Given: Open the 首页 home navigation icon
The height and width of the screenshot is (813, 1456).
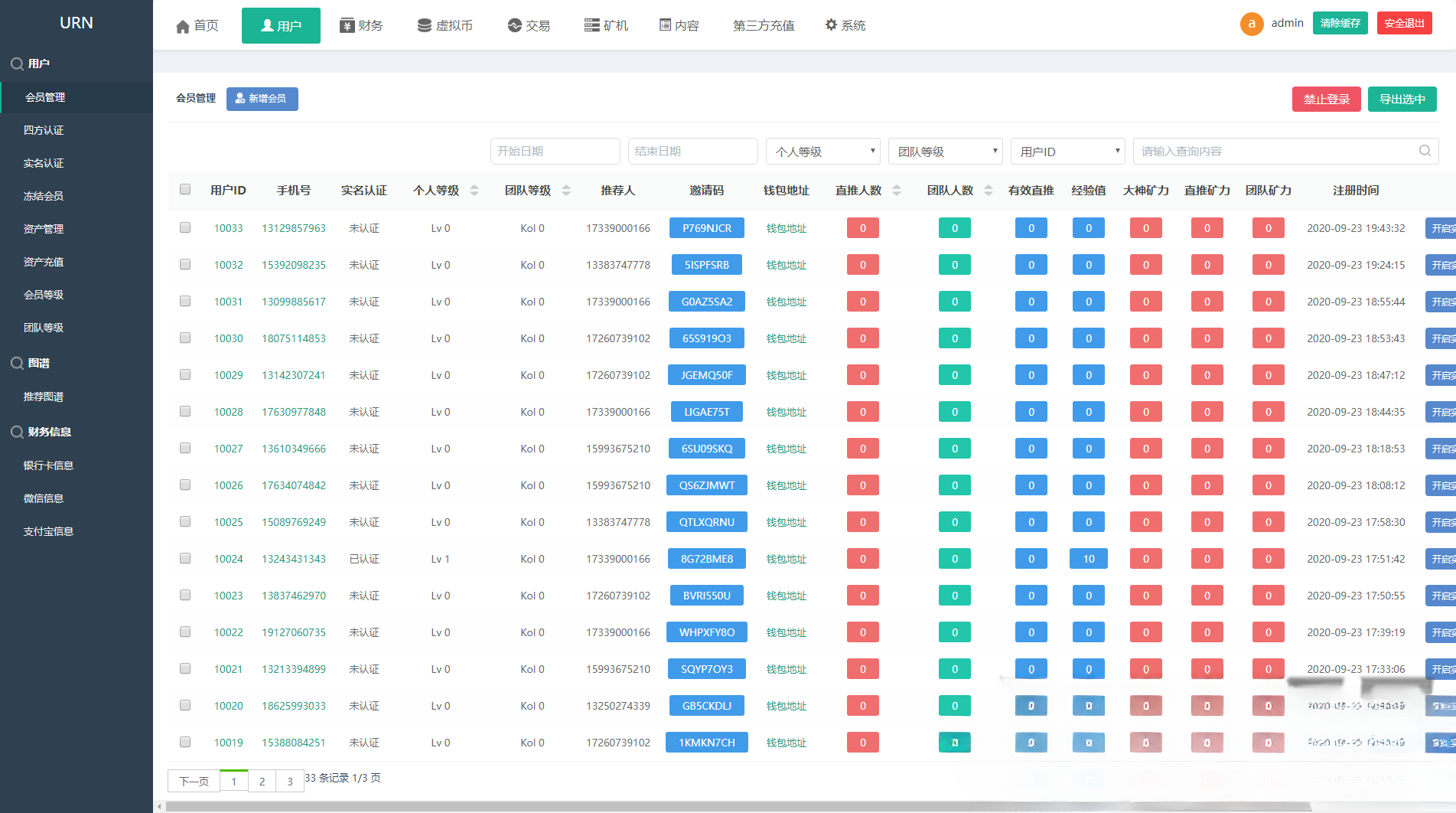Looking at the screenshot, I should point(182,24).
